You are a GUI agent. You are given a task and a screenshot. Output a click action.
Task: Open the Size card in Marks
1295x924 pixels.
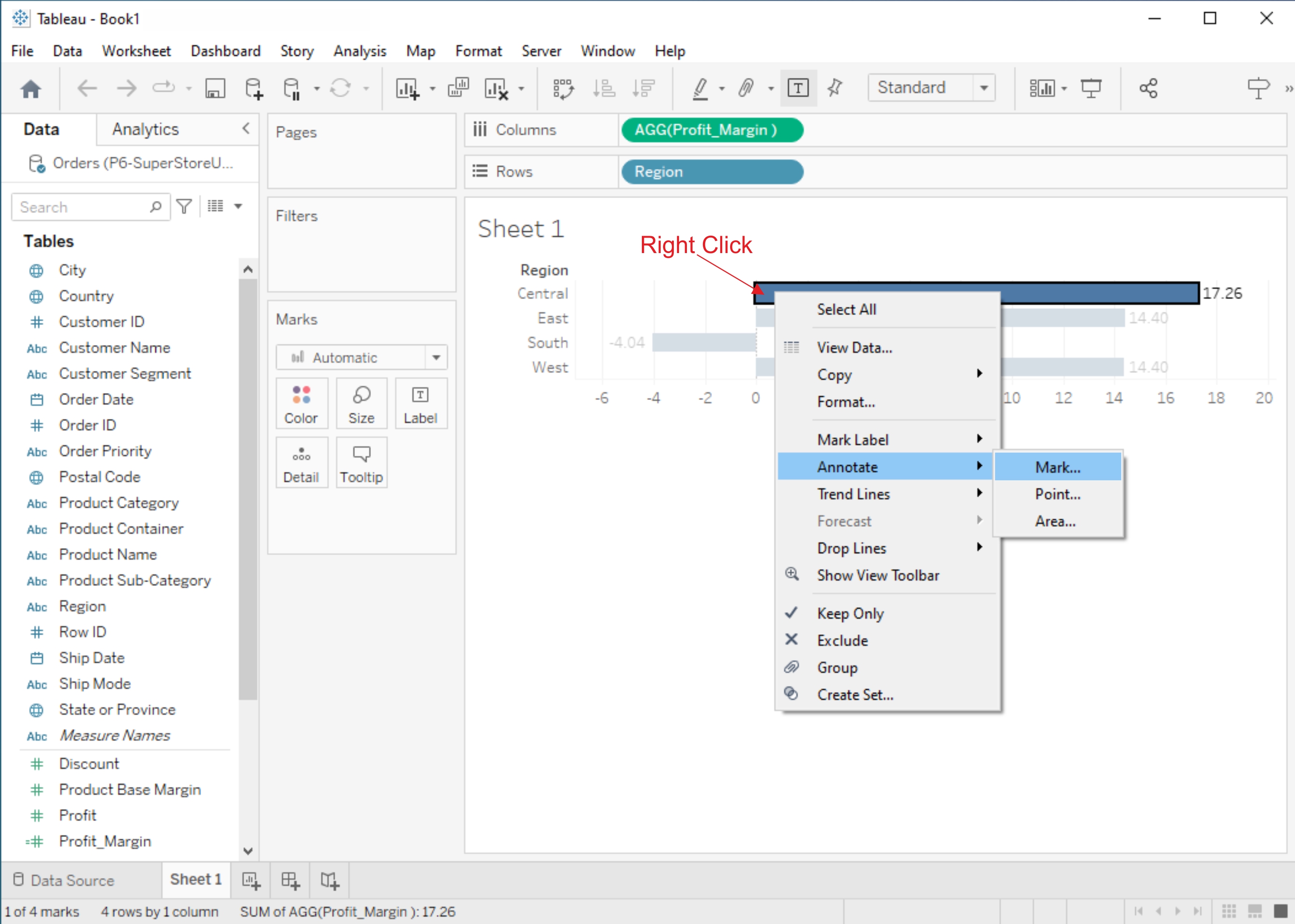pyautogui.click(x=361, y=404)
